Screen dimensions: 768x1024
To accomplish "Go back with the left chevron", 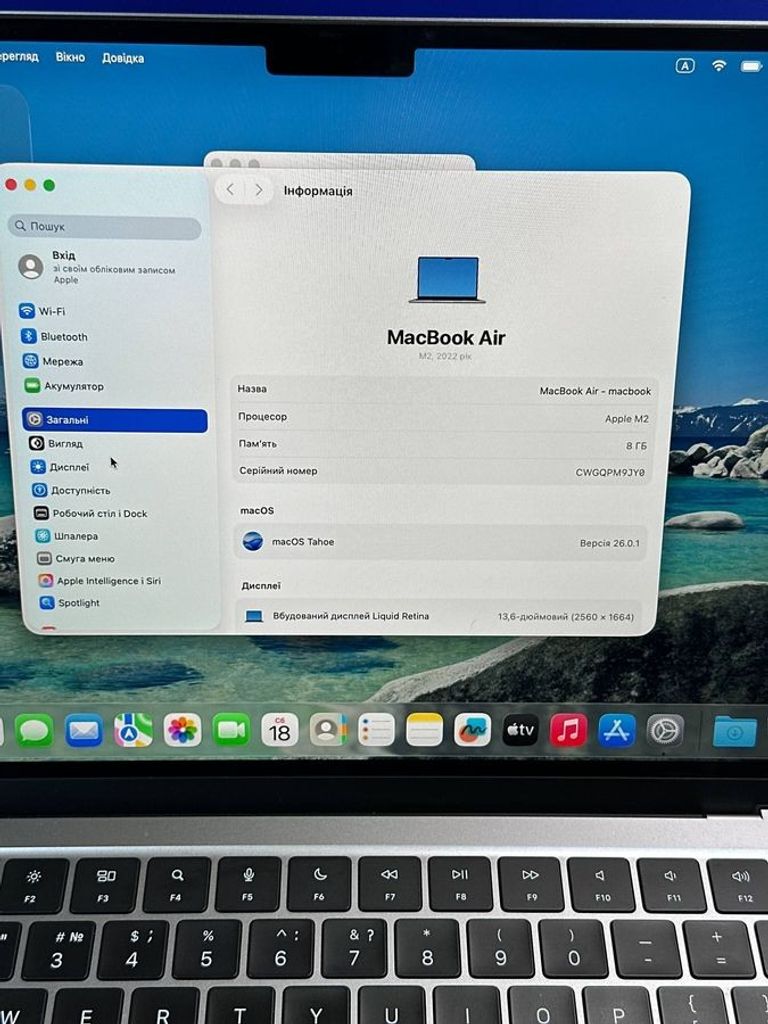I will pos(230,189).
